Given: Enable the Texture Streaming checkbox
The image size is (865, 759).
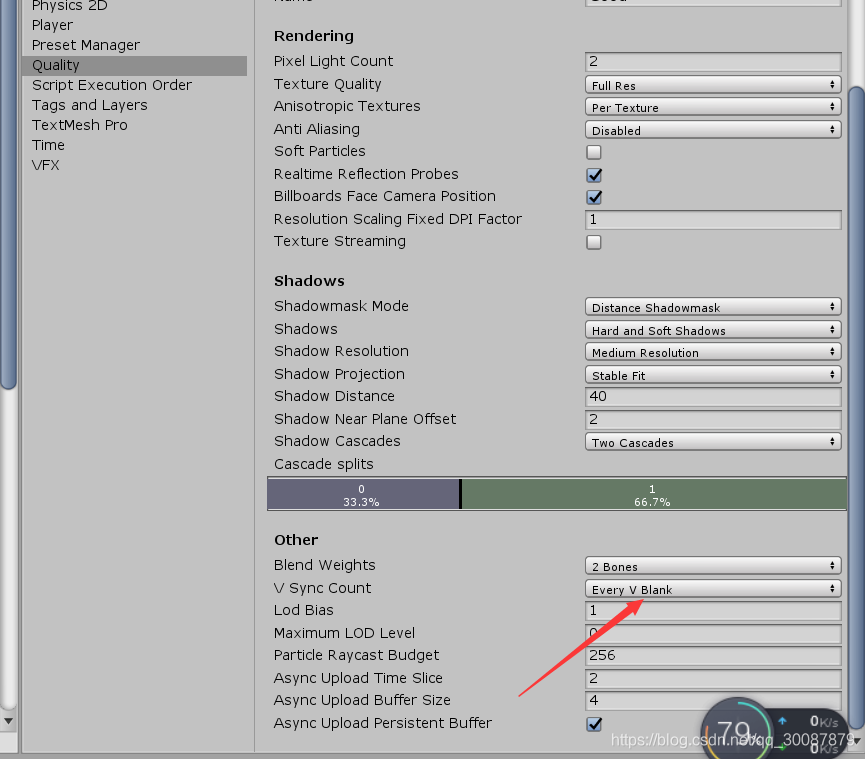Looking at the screenshot, I should (594, 242).
